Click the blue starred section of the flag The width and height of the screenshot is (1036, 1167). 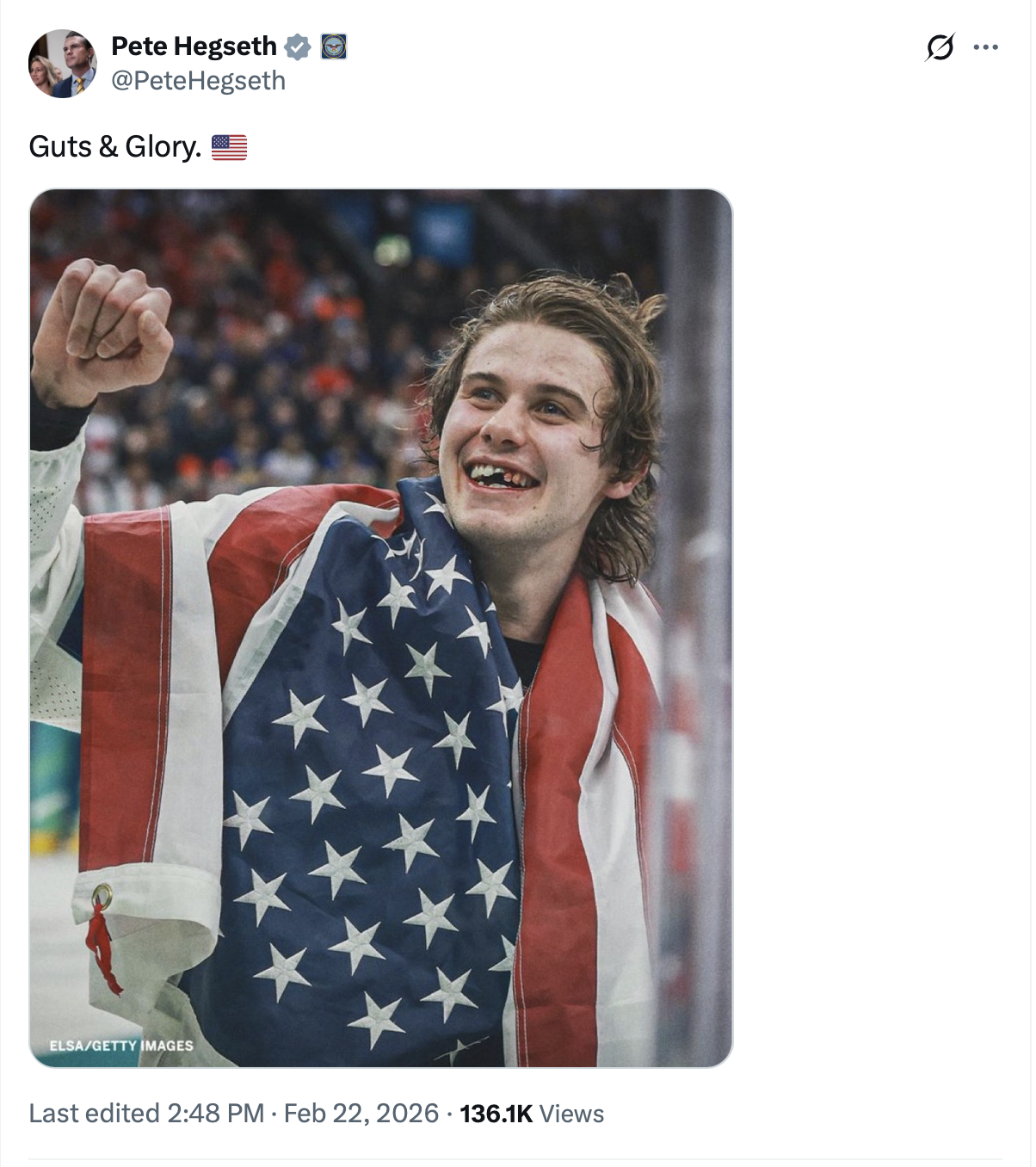pyautogui.click(x=370, y=775)
